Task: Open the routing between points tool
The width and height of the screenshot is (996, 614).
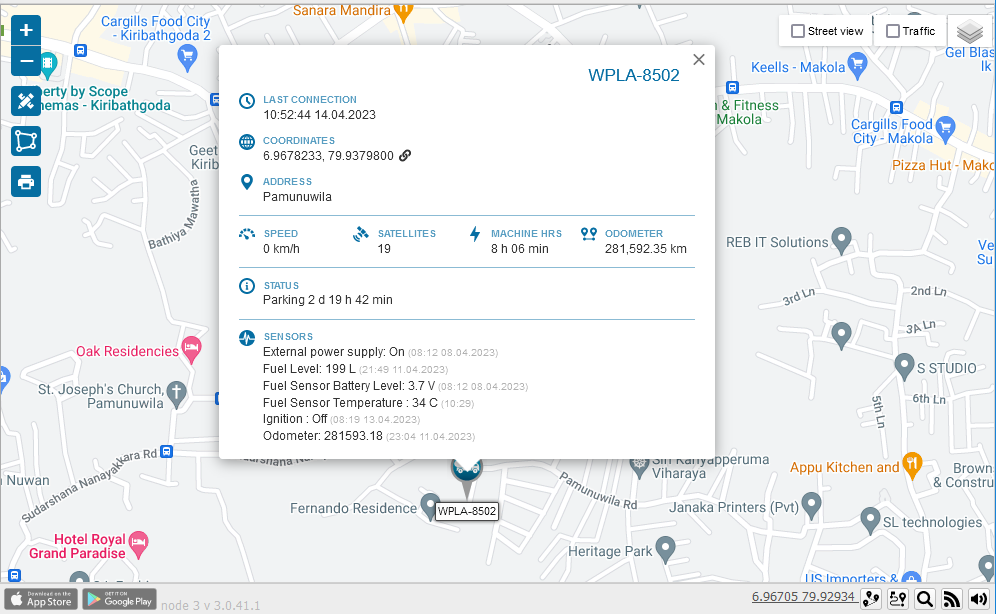Action: pyautogui.click(x=872, y=598)
